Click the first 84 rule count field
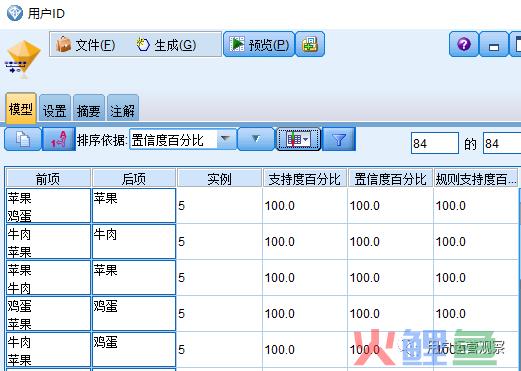521x371 pixels. pyautogui.click(x=435, y=143)
